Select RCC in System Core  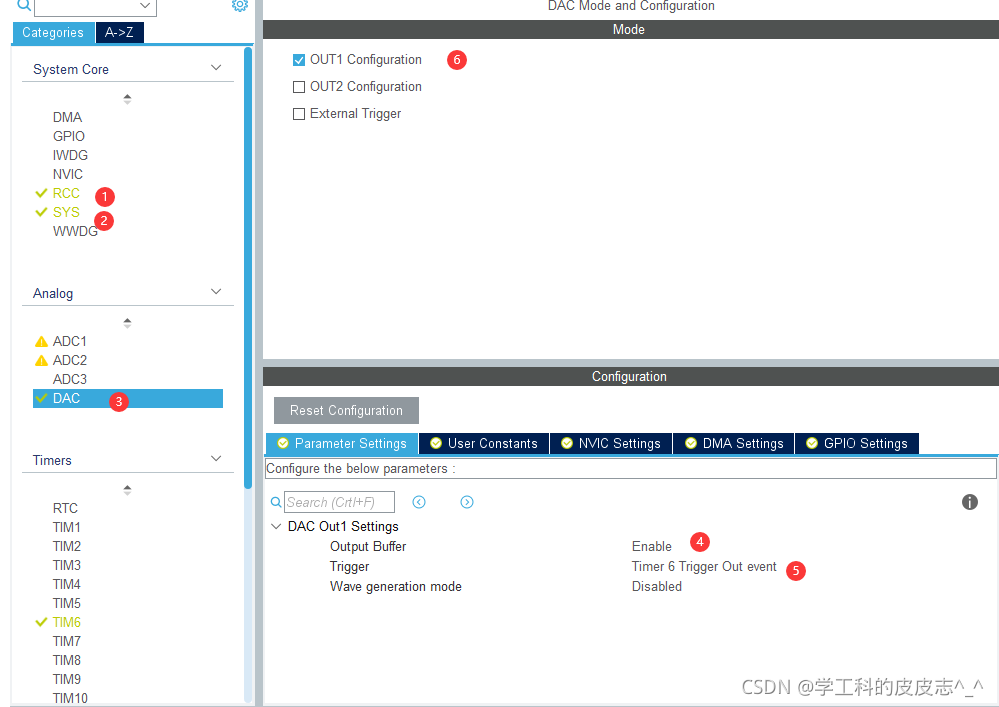66,193
